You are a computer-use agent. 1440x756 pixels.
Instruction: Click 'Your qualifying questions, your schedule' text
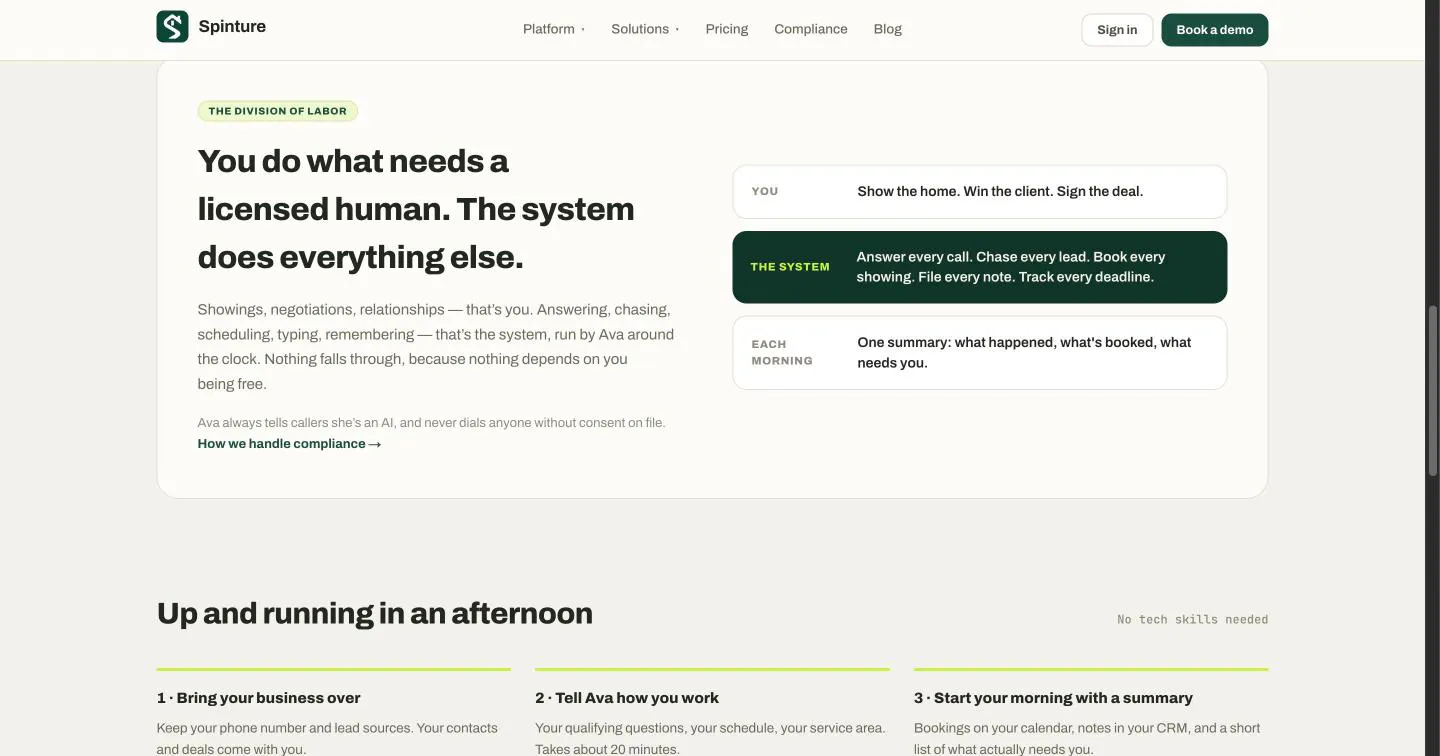coord(710,738)
